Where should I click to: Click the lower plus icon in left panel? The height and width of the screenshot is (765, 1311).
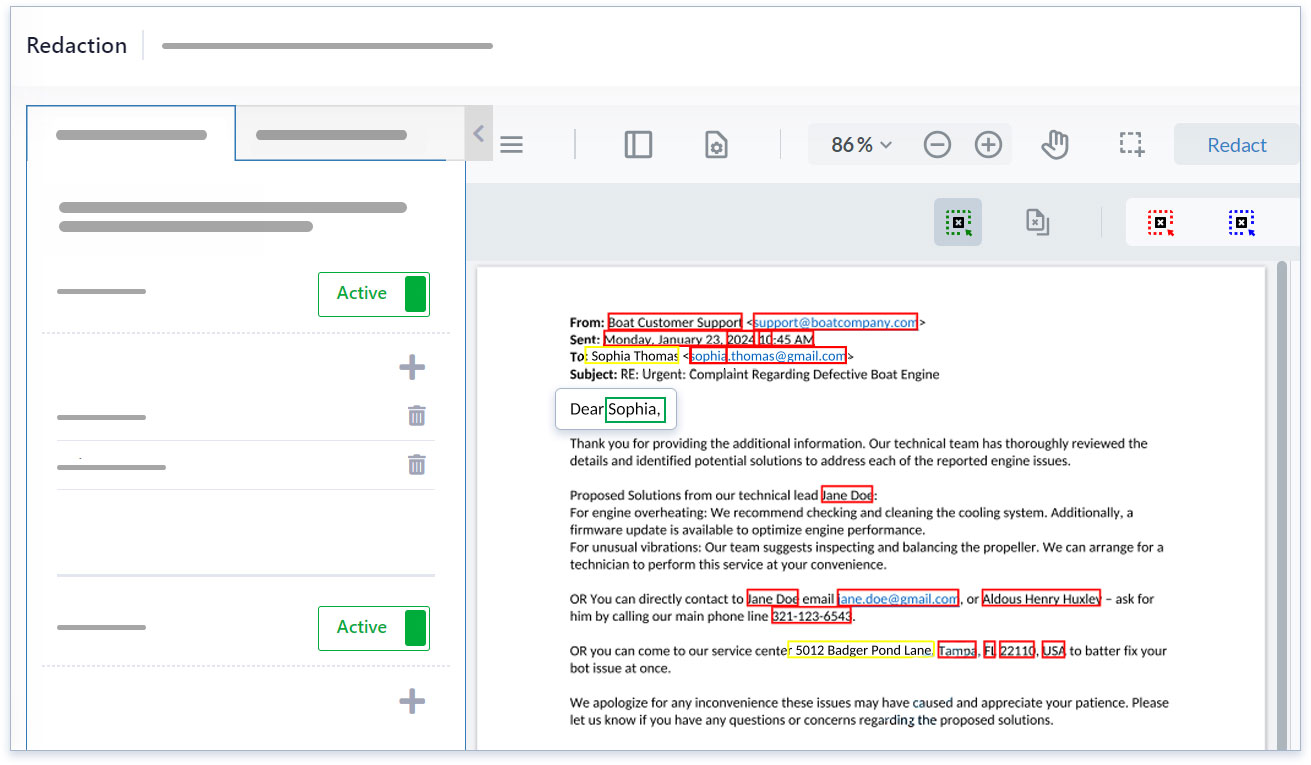[412, 701]
